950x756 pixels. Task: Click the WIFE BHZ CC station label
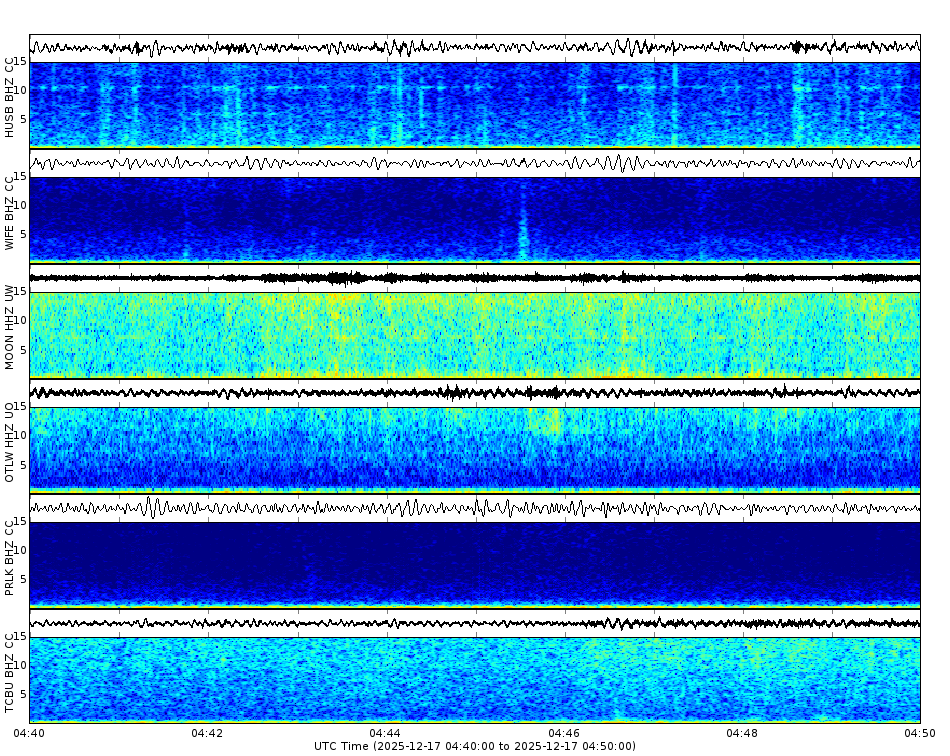(x=10, y=210)
